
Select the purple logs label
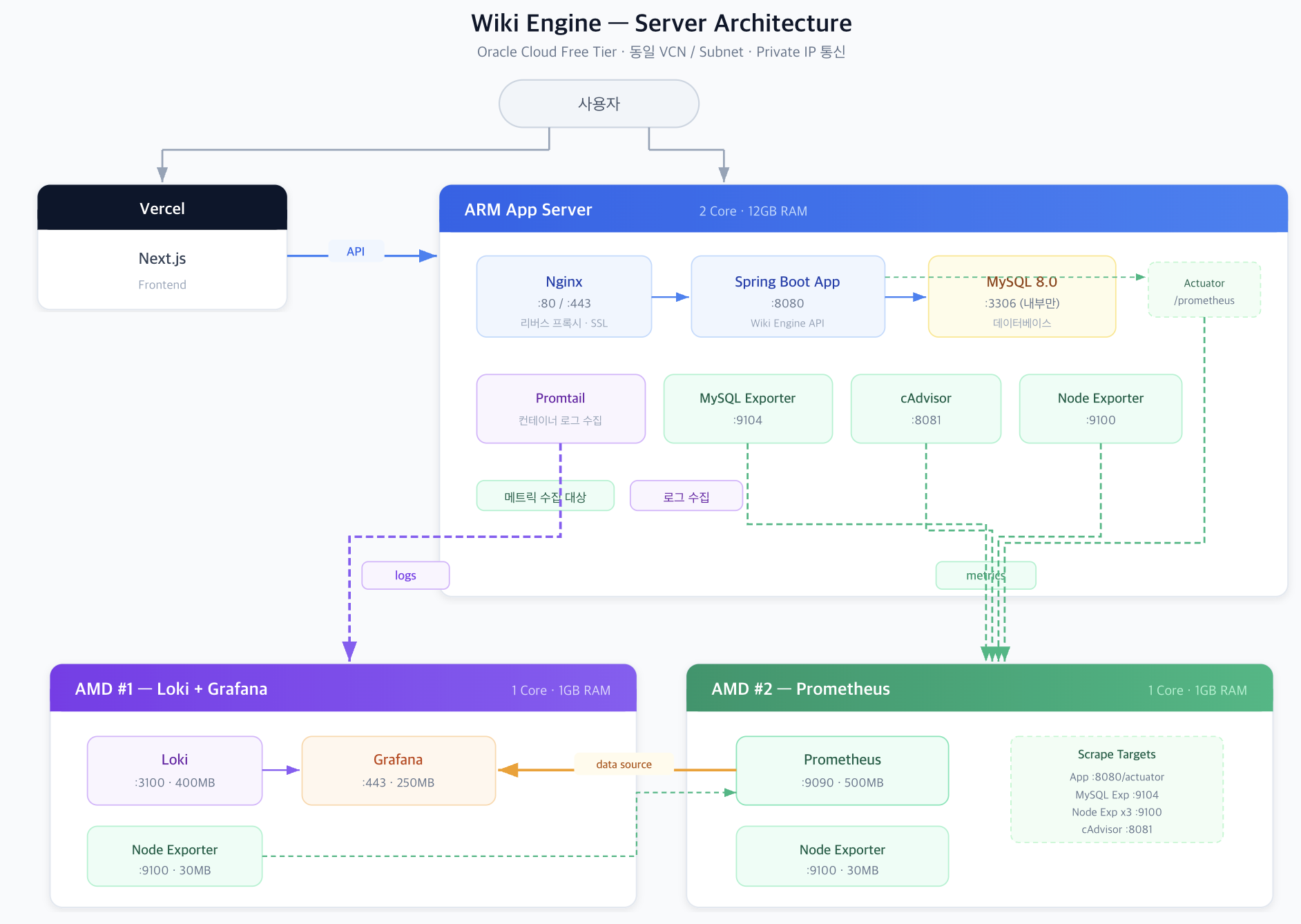(x=405, y=575)
